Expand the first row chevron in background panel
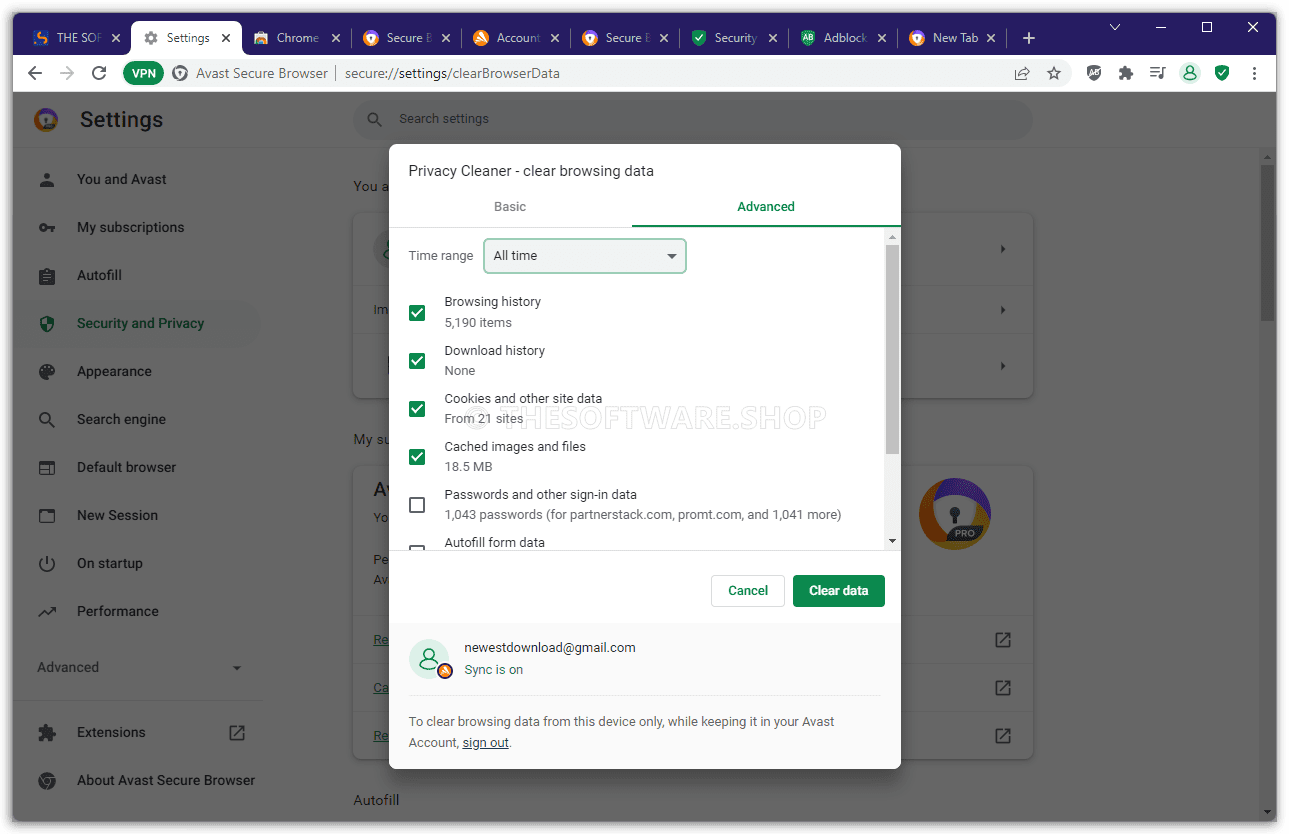 (x=1003, y=249)
